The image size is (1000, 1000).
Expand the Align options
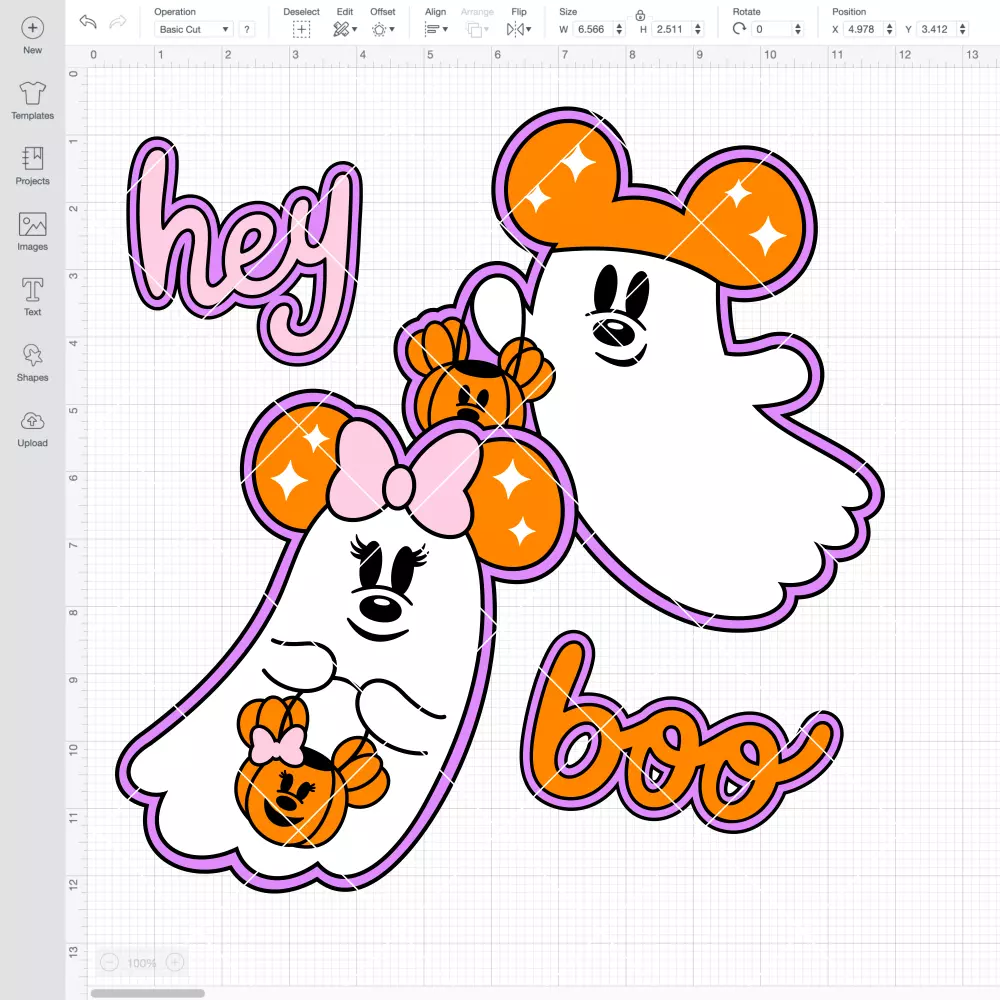(436, 29)
